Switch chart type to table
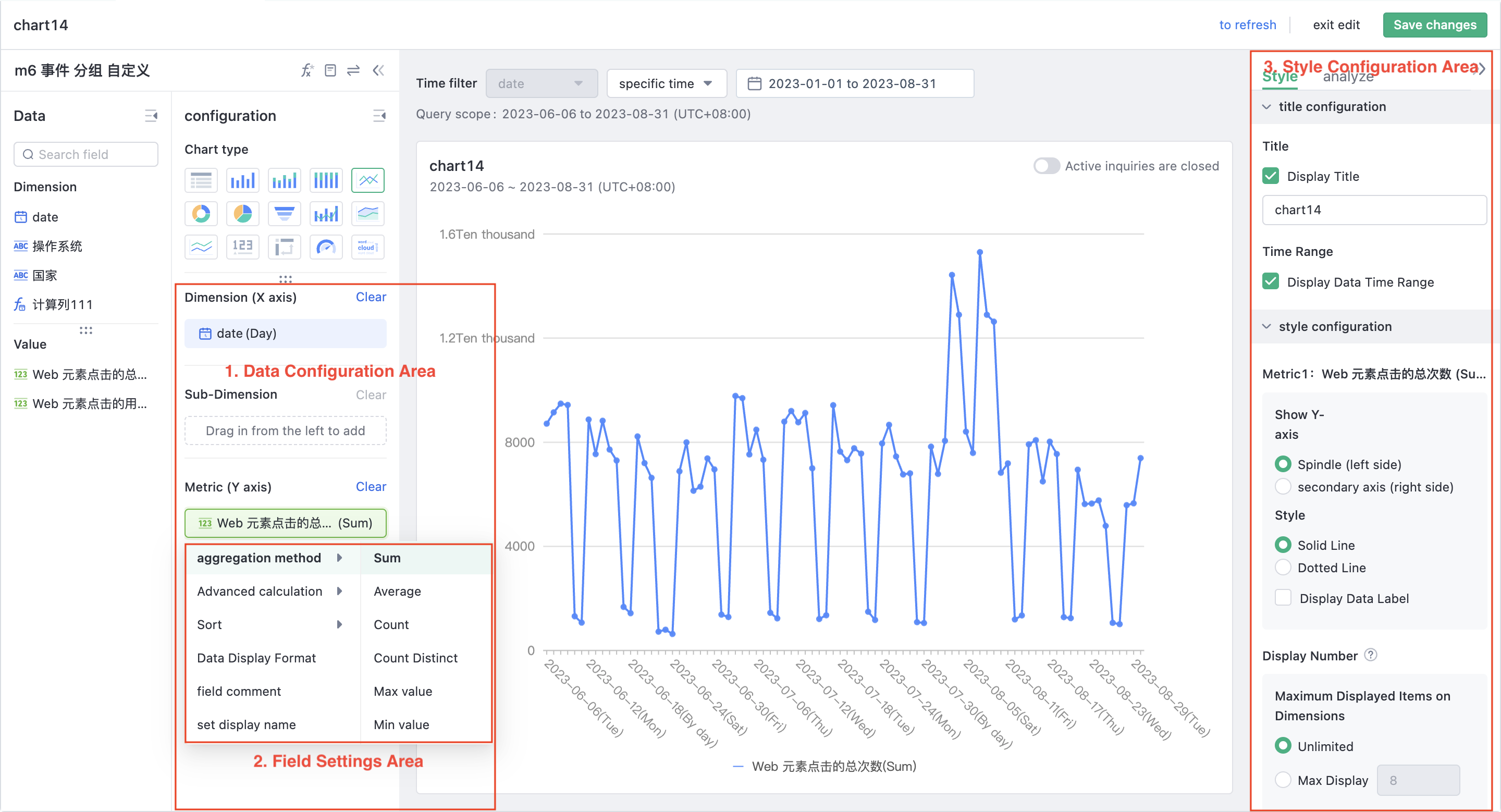Viewport: 1501px width, 812px height. pos(201,180)
